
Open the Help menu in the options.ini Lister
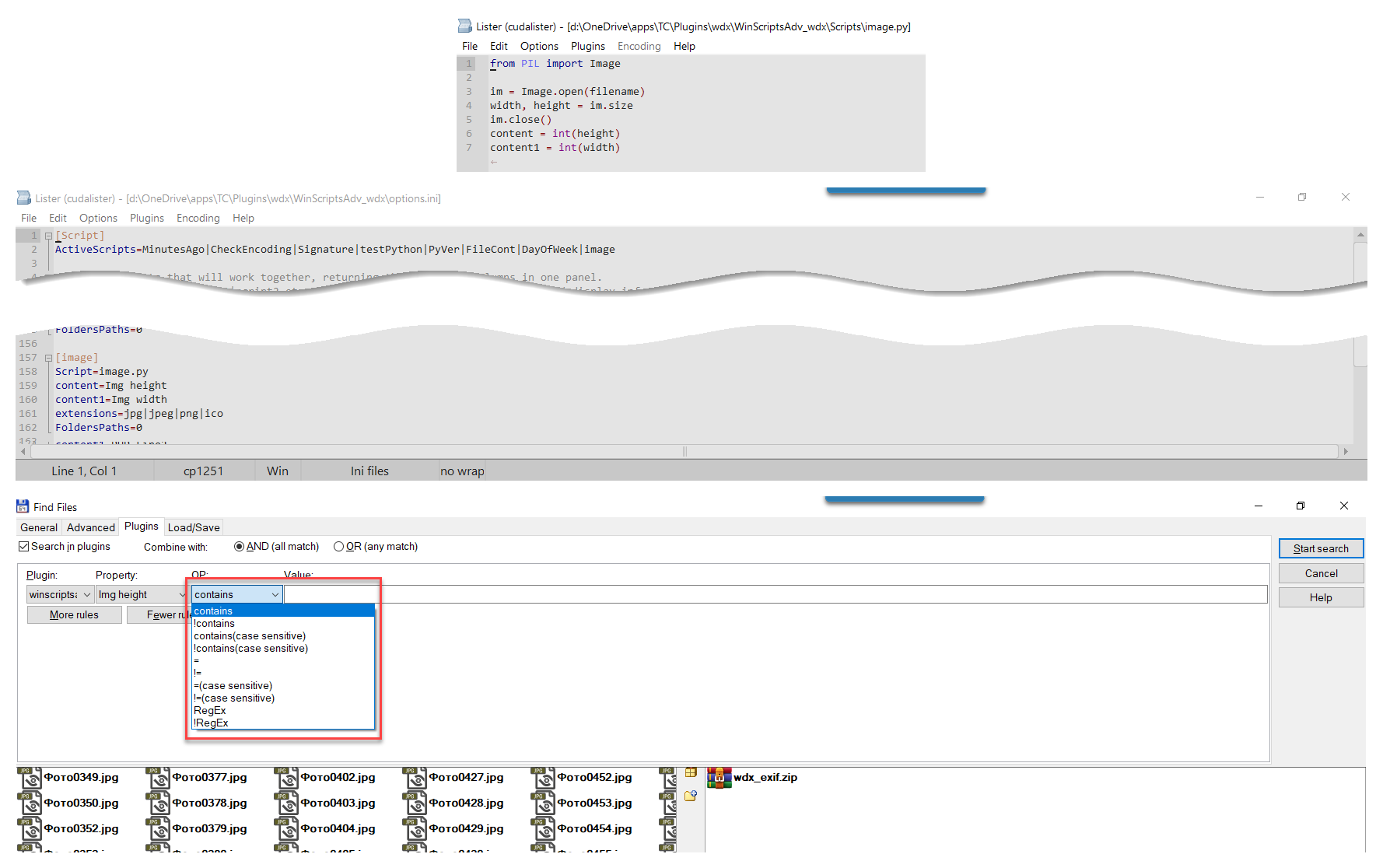click(243, 218)
